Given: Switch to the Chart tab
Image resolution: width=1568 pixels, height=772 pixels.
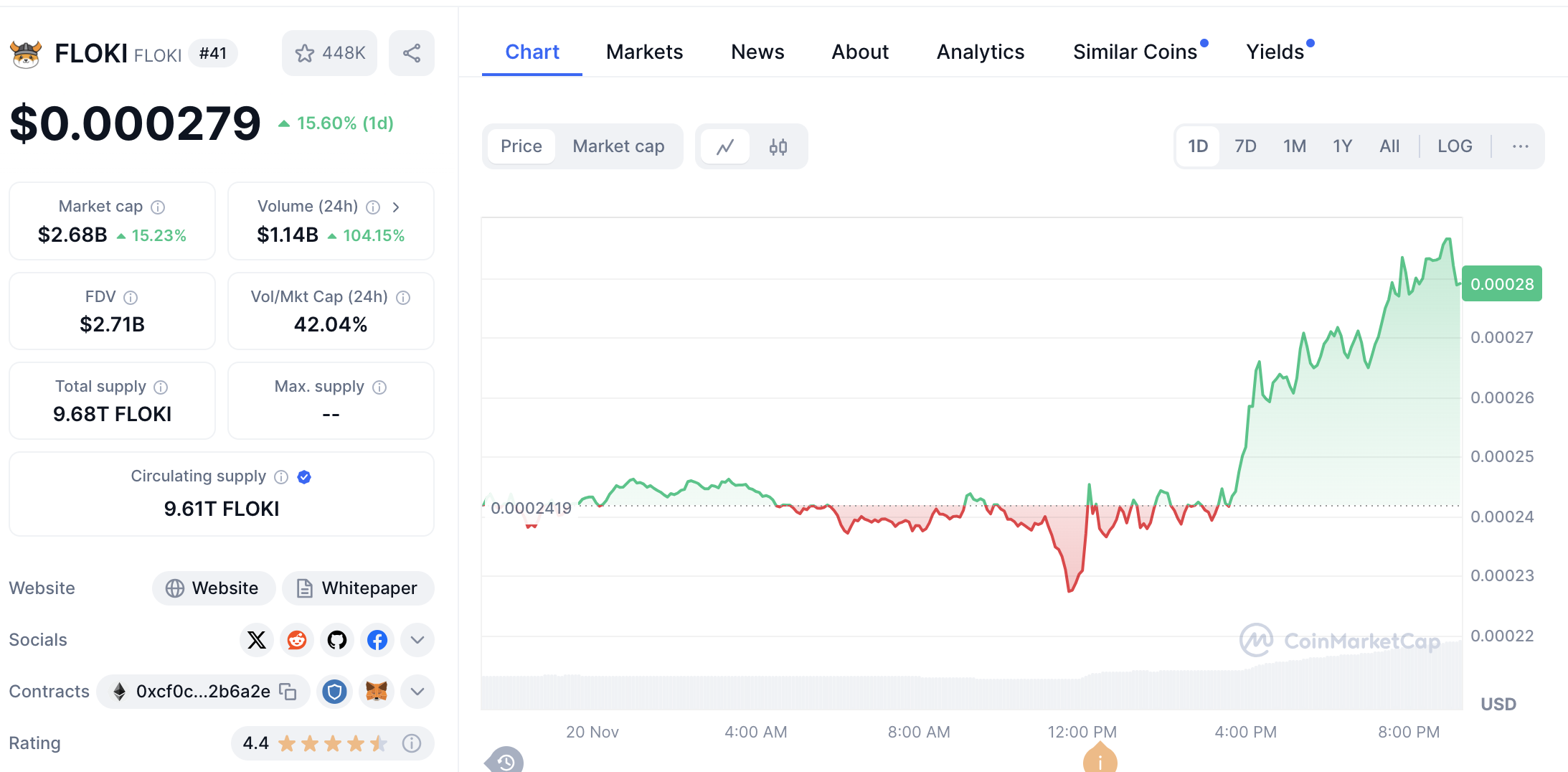Looking at the screenshot, I should click(x=532, y=52).
